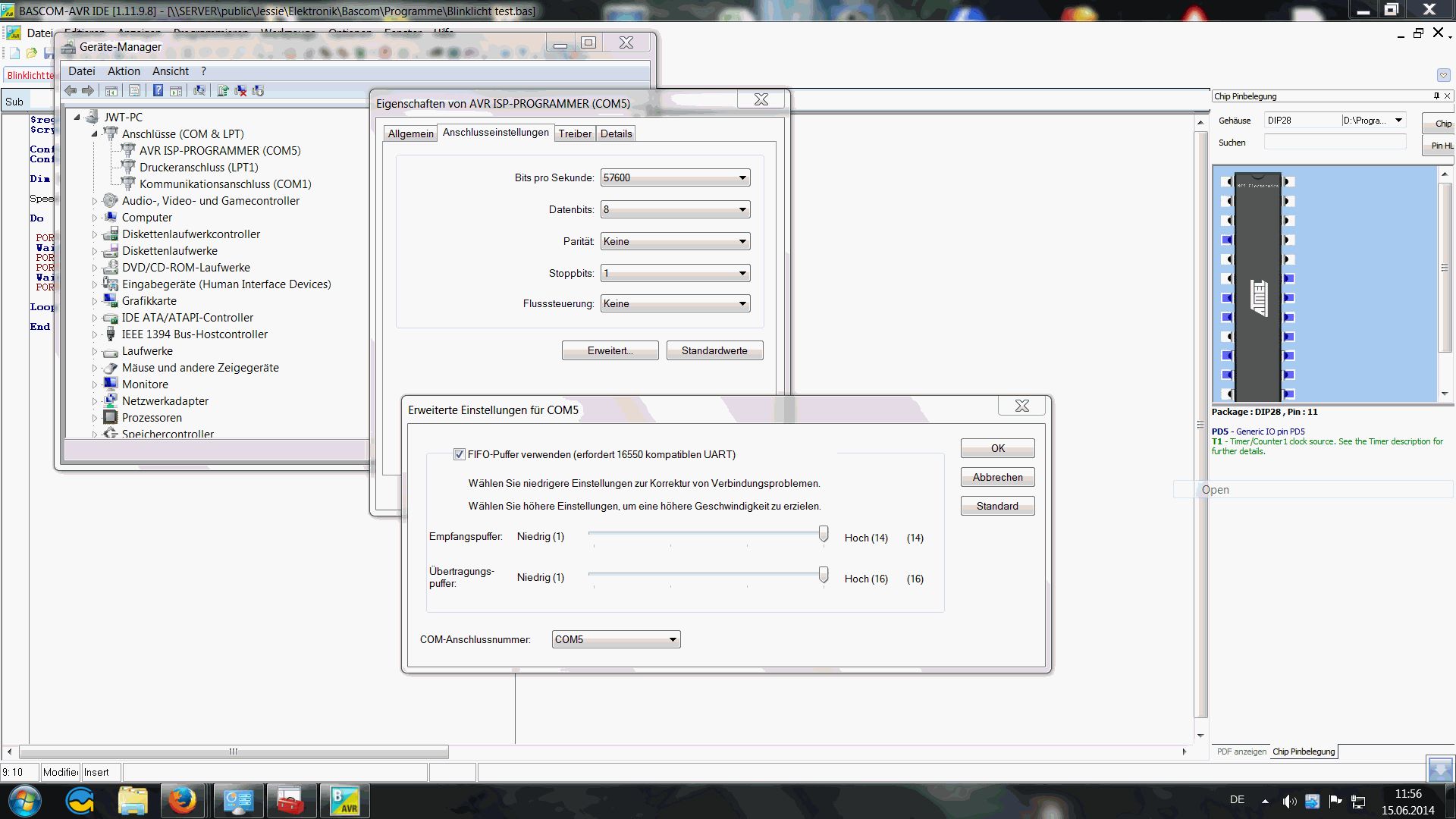Screen dimensions: 1456x819
Task: Click the volume speaker tray icon
Action: coord(1288,802)
